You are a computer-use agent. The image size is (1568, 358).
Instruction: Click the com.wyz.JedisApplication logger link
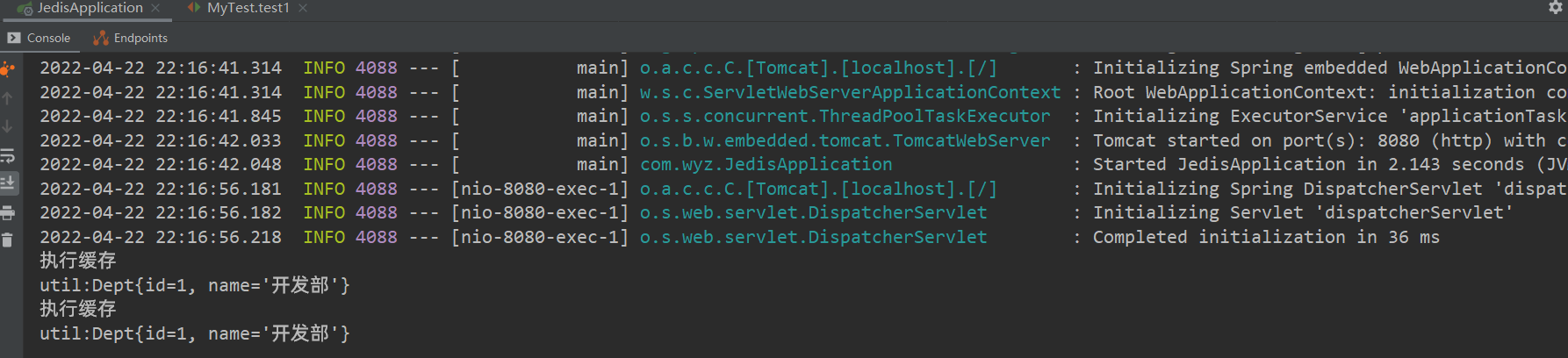766,164
